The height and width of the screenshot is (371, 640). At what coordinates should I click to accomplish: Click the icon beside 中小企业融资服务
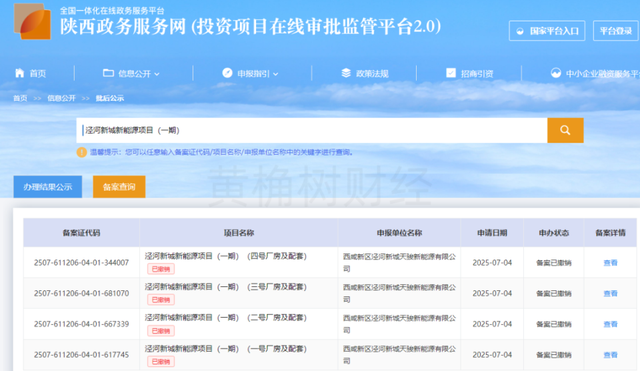556,73
